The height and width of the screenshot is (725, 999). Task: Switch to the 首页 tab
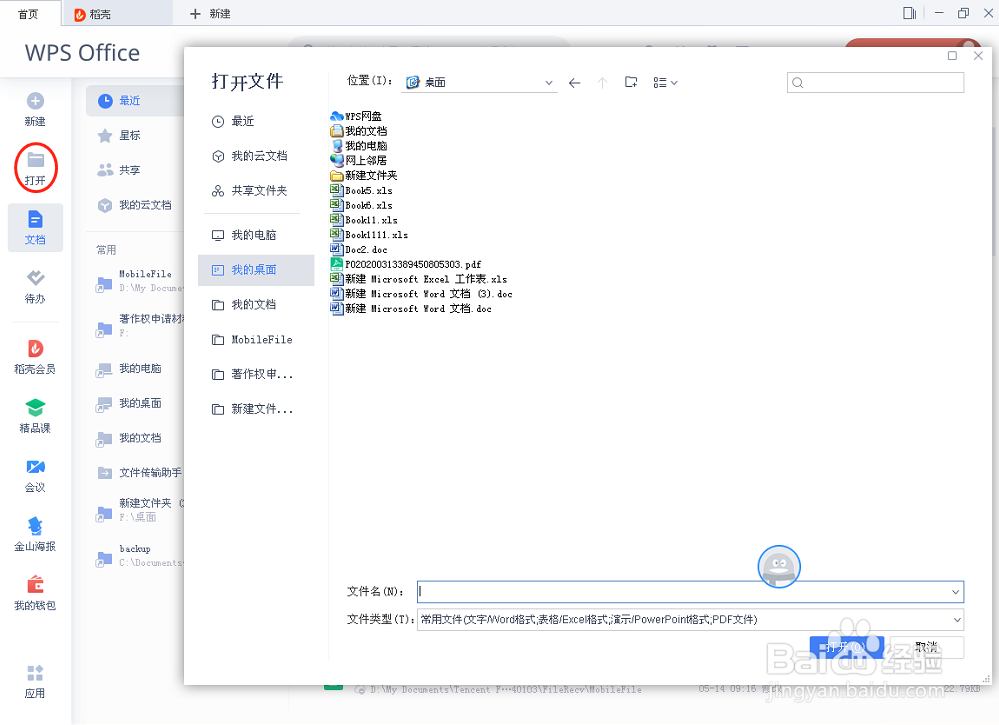click(29, 14)
